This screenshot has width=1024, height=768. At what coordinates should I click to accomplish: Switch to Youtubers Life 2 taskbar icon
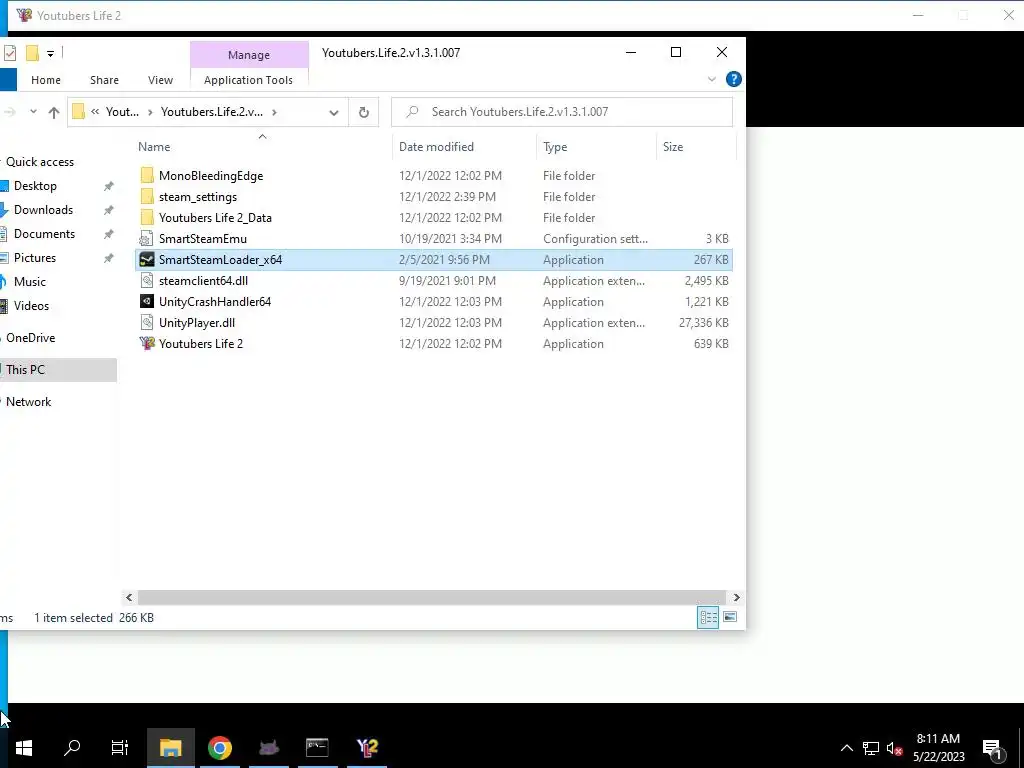[367, 747]
